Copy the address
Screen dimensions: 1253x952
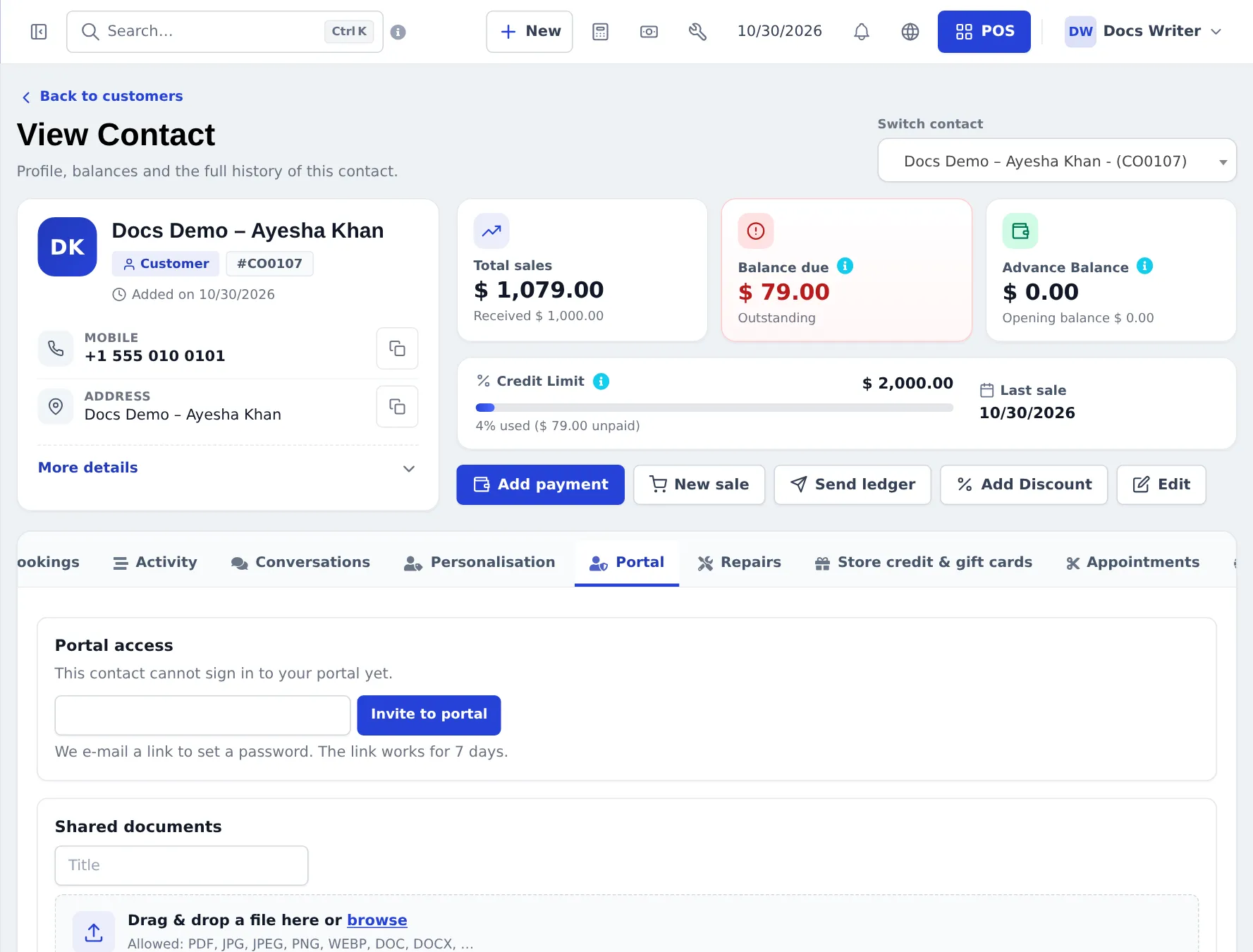[397, 407]
